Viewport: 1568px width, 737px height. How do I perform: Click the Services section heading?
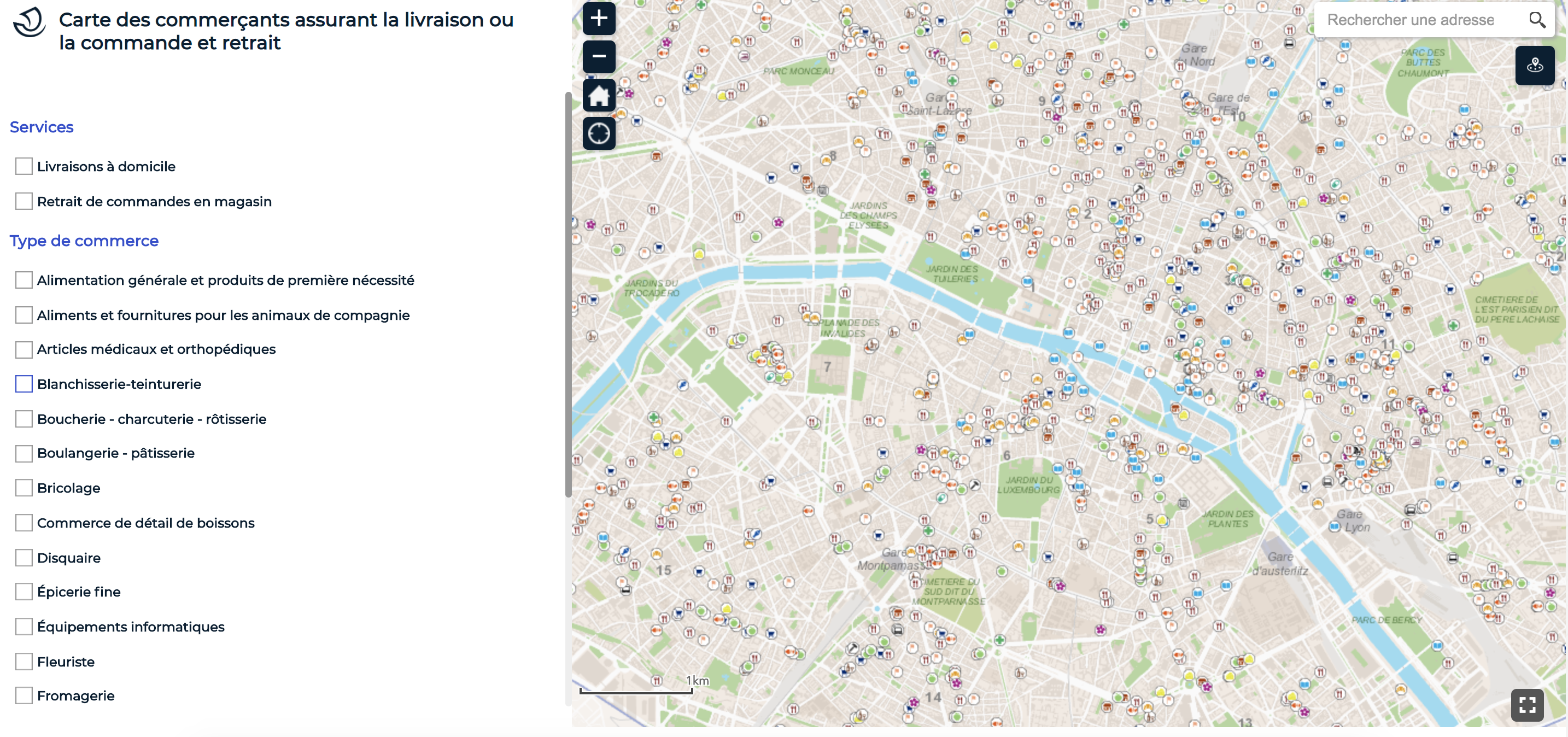(42, 127)
